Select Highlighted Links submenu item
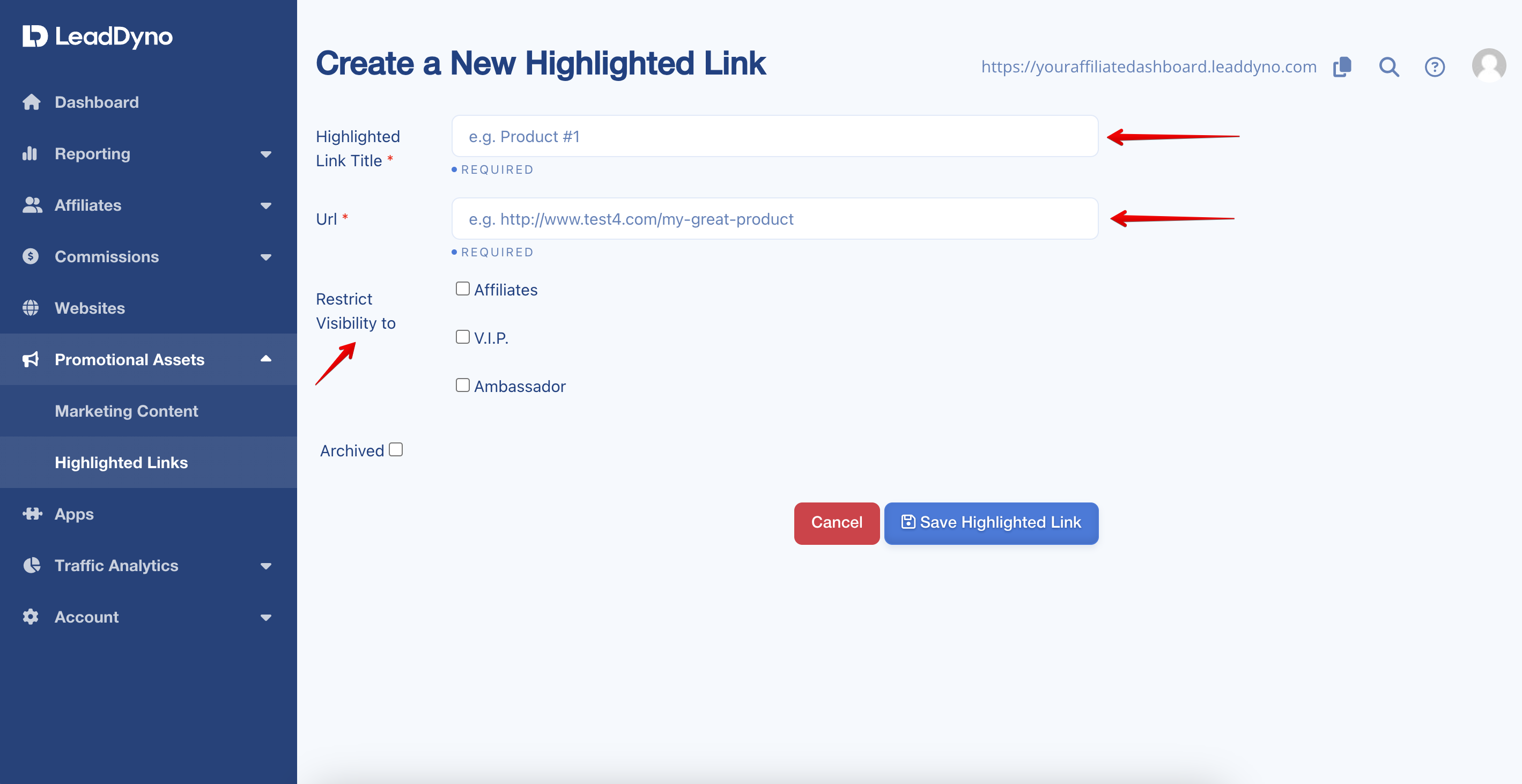This screenshot has height=784, width=1522. (x=149, y=462)
